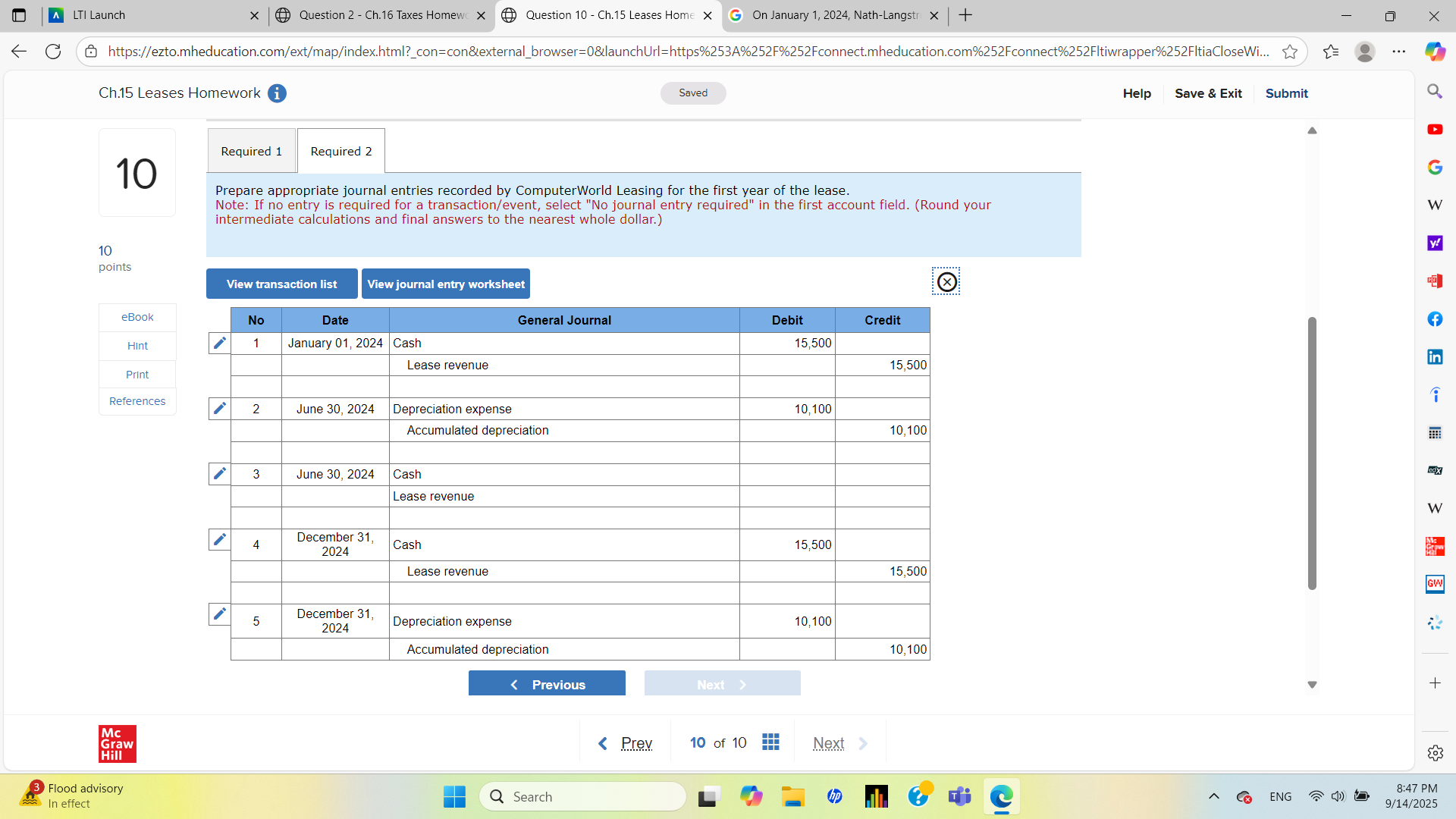The height and width of the screenshot is (819, 1456).
Task: Click the circled X icon above the journal table
Action: point(946,281)
